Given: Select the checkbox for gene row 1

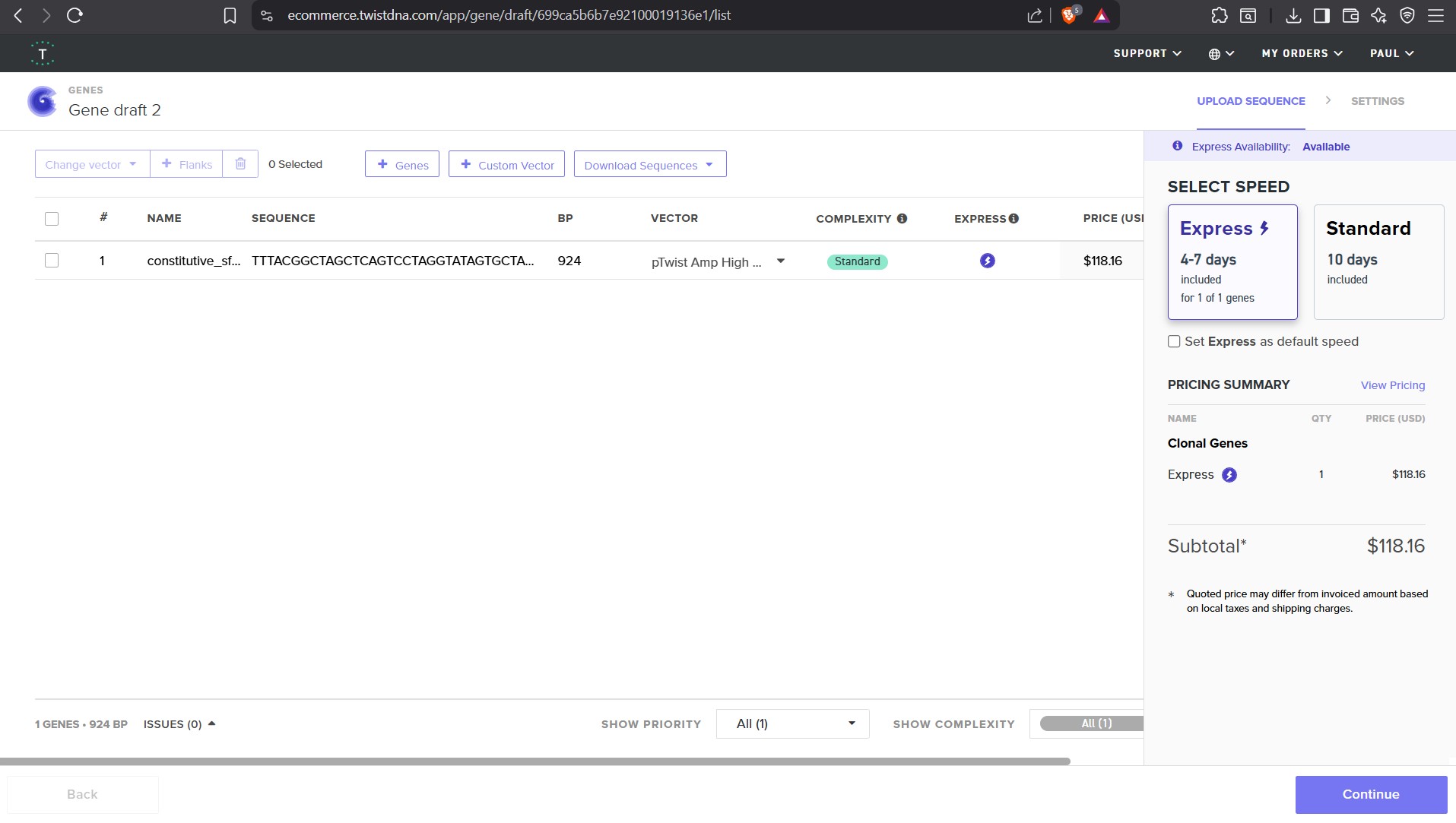Looking at the screenshot, I should tap(52, 261).
